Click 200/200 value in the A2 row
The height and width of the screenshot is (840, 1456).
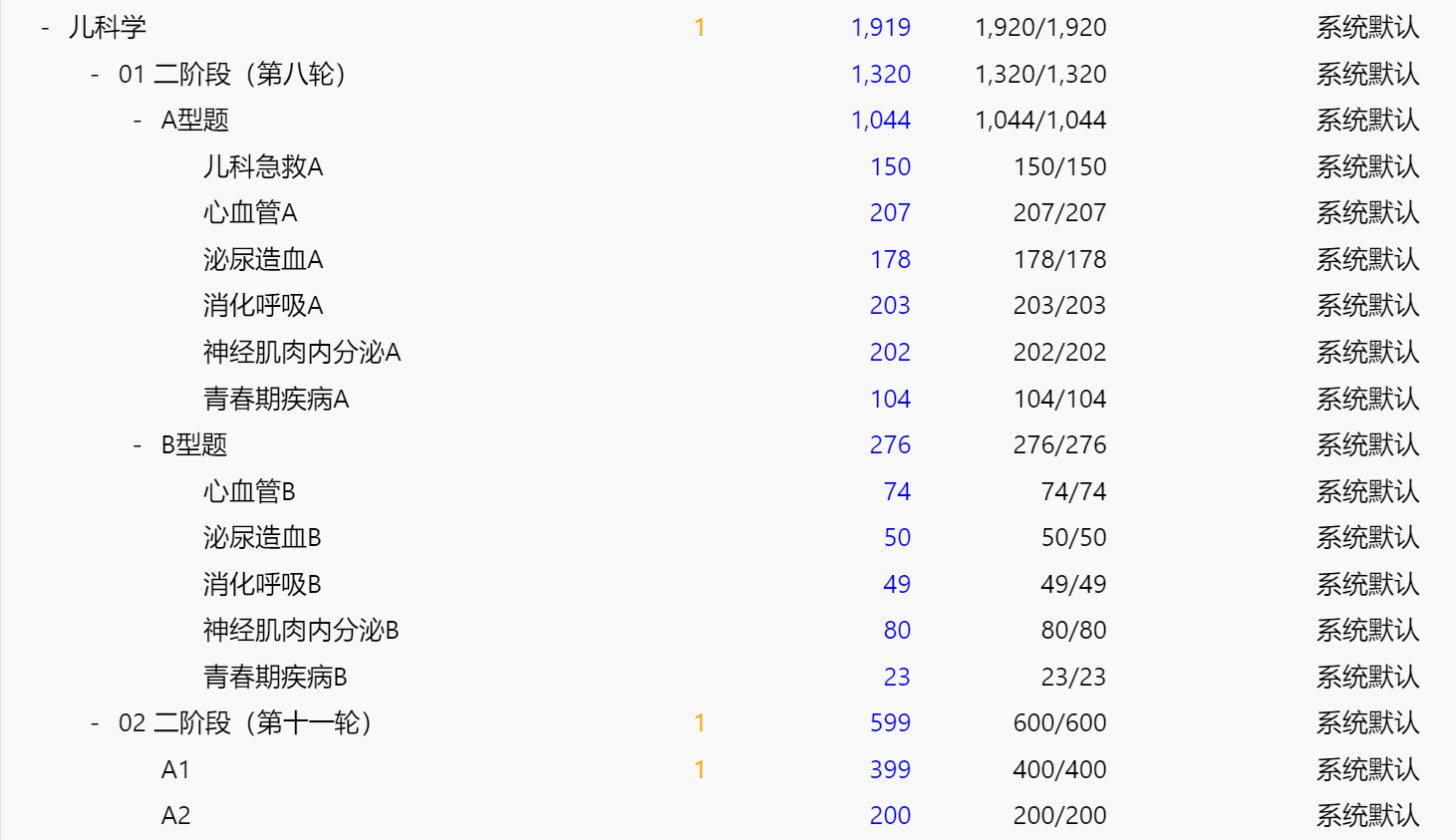(1059, 816)
